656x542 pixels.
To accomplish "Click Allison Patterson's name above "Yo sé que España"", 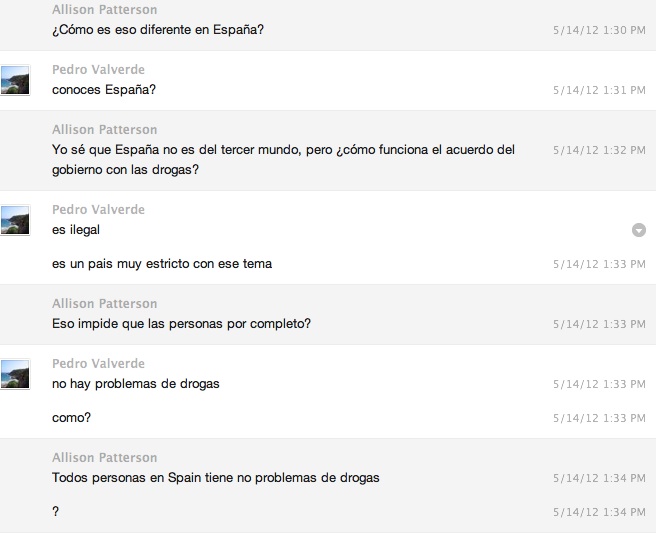I will click(104, 130).
